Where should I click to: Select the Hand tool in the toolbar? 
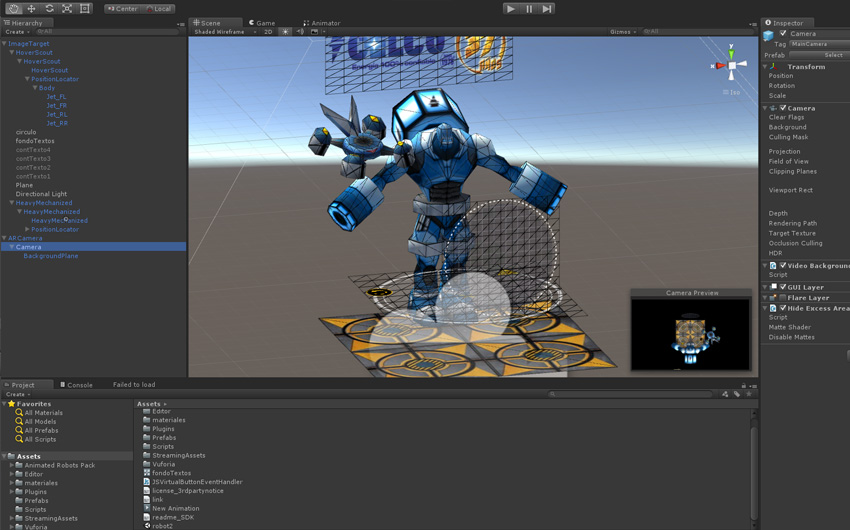pos(13,8)
